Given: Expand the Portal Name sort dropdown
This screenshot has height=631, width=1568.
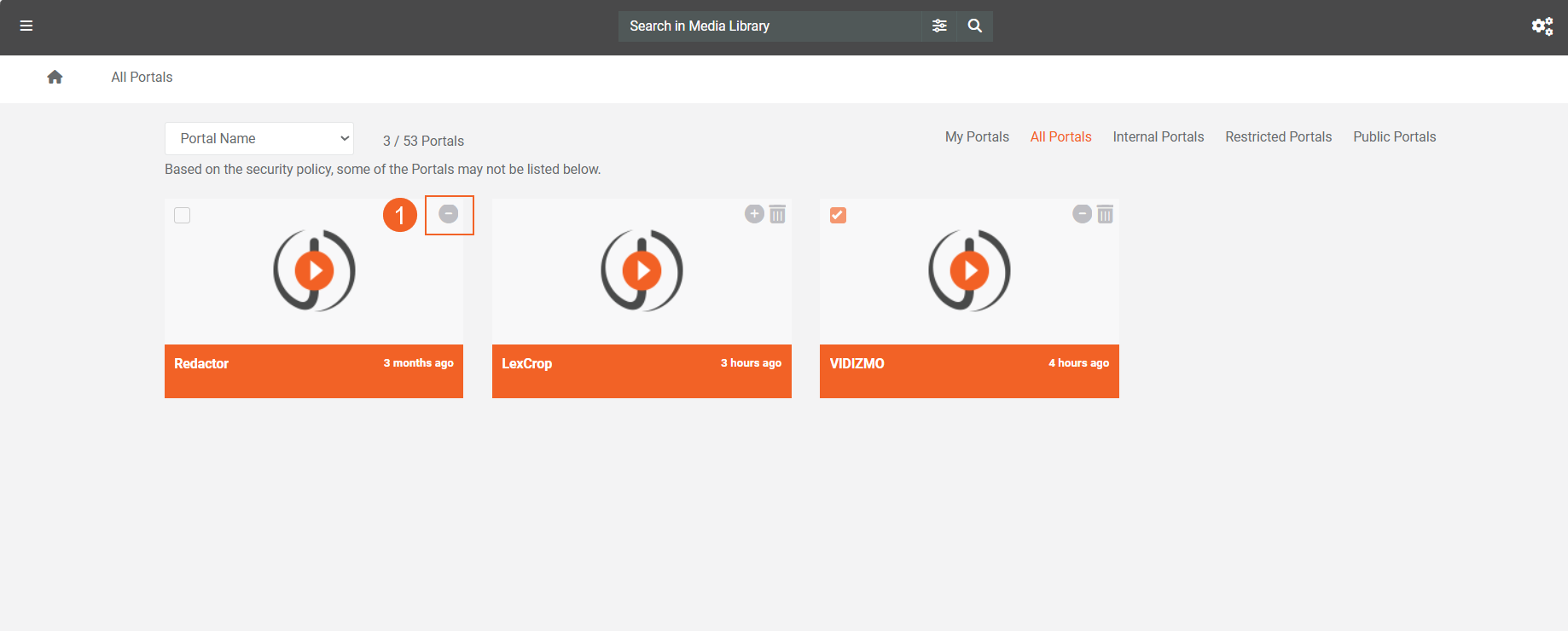Looking at the screenshot, I should (x=259, y=139).
